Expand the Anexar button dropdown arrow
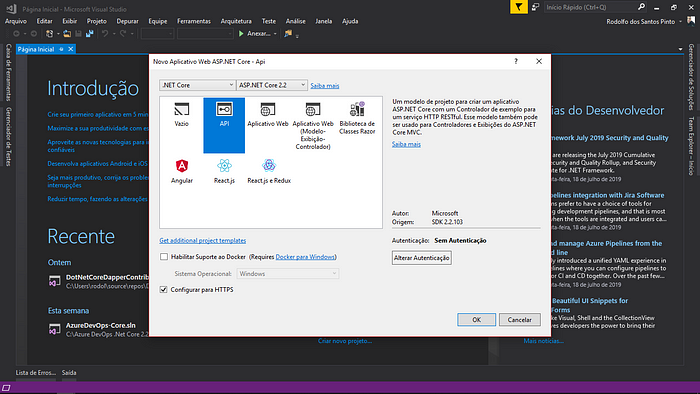The image size is (700, 394). 275,34
